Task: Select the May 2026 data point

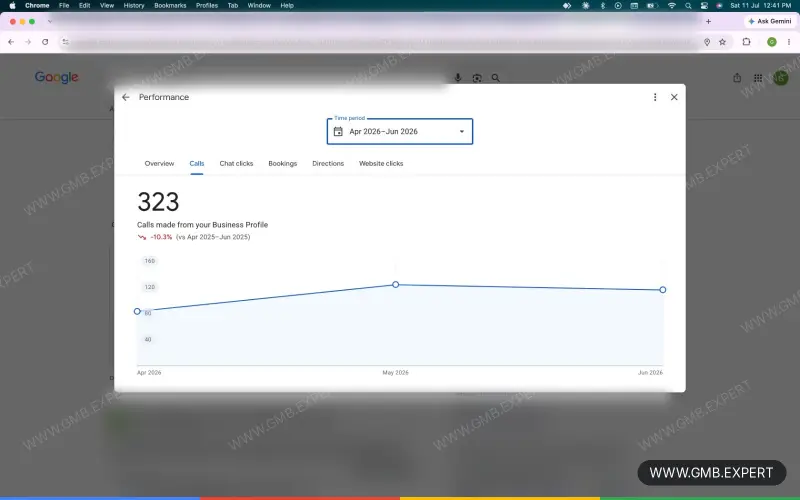Action: (x=395, y=284)
